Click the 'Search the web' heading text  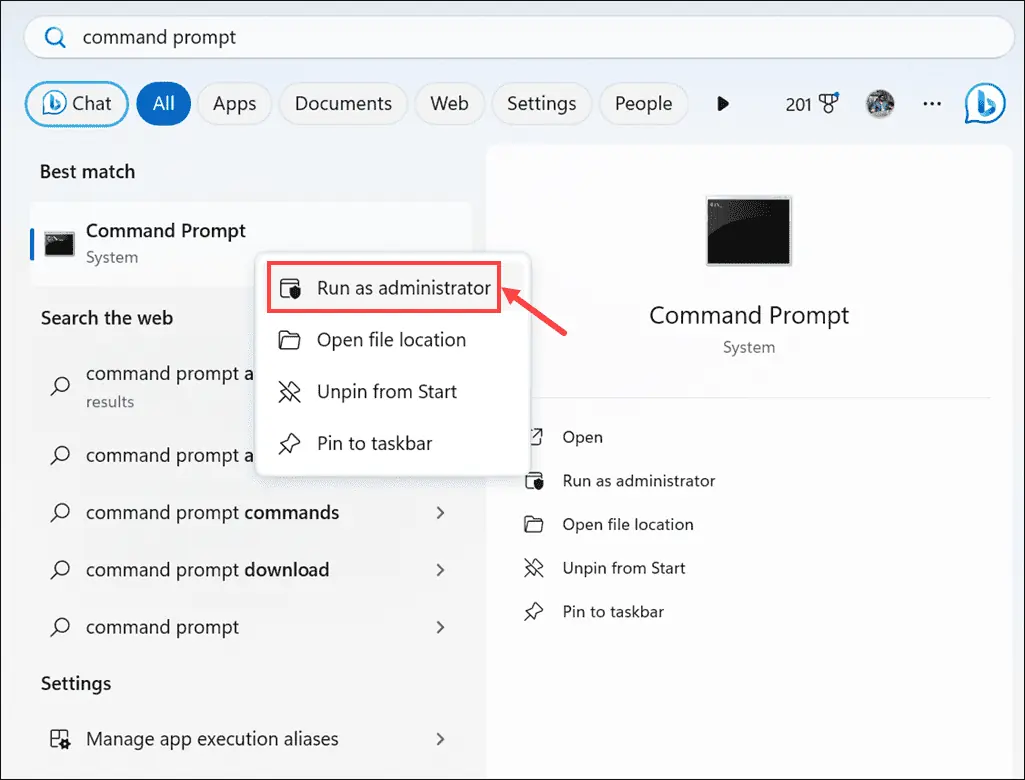pyautogui.click(x=107, y=318)
